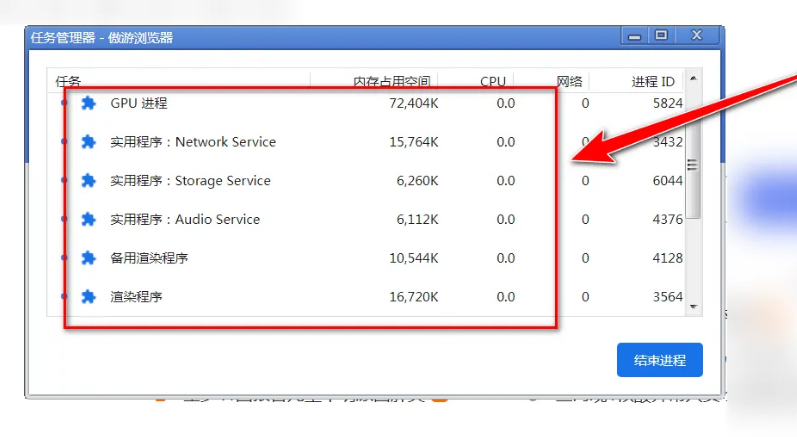Viewport: 797px width, 437px height.
Task: Click the Network Service row puzzle icon
Action: click(88, 142)
